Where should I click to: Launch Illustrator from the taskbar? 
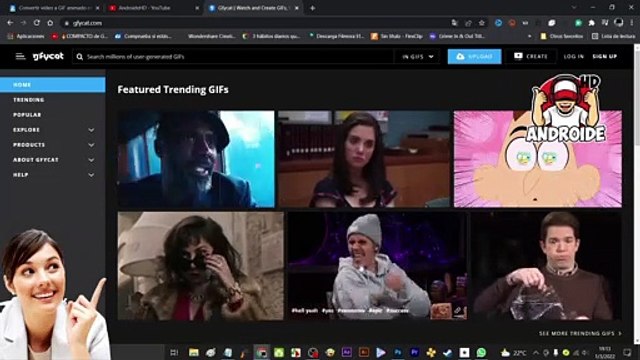click(364, 352)
